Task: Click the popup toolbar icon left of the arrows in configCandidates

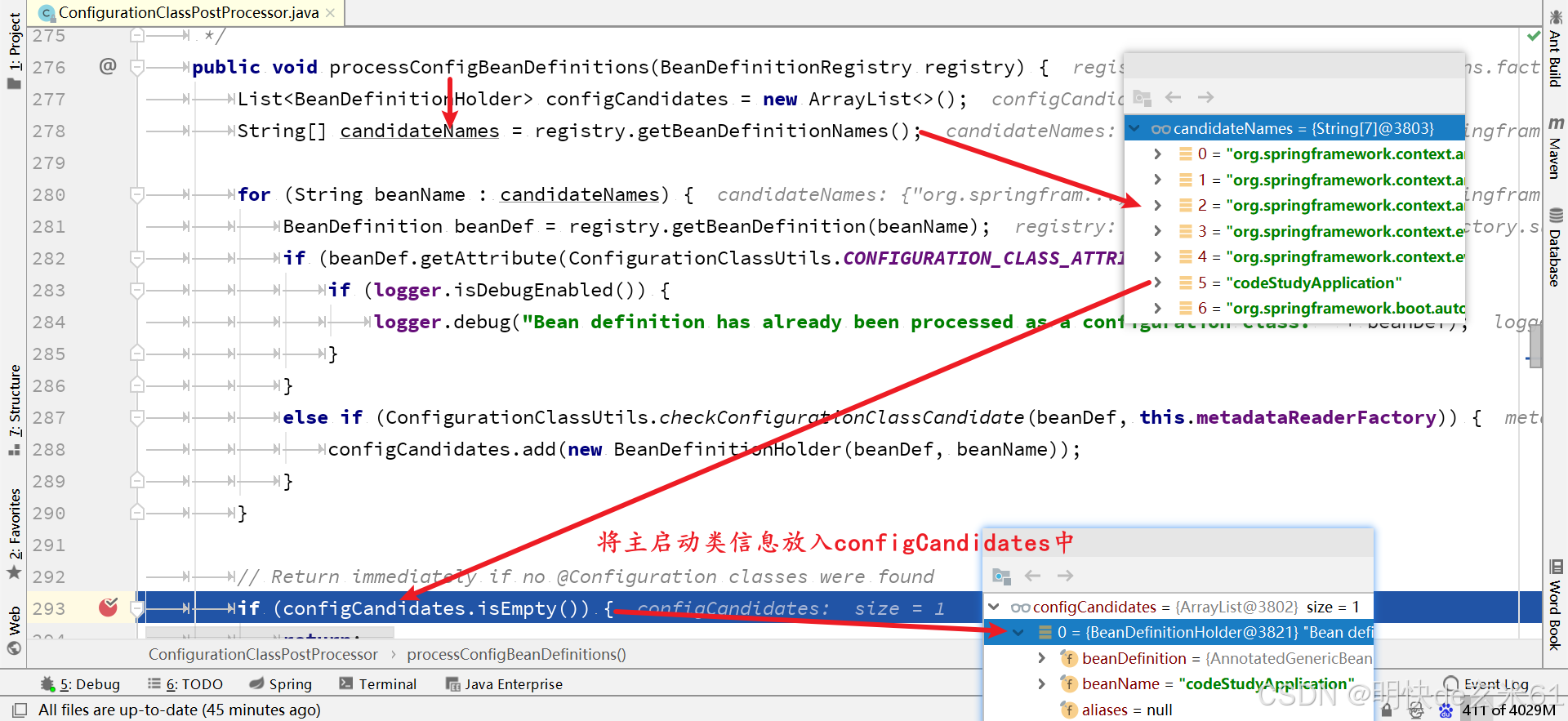Action: point(1001,576)
